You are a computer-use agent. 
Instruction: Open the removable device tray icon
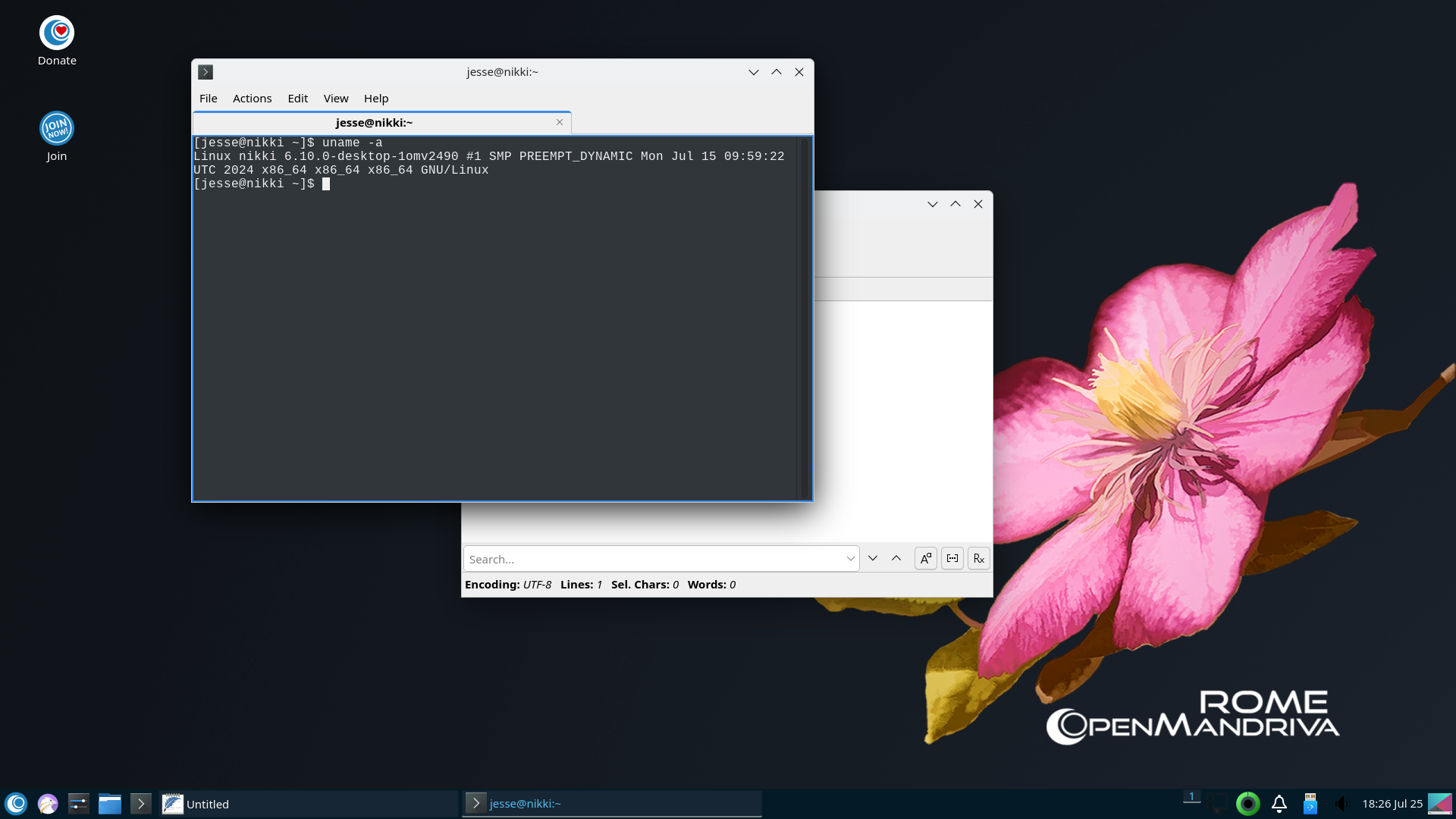1310,804
